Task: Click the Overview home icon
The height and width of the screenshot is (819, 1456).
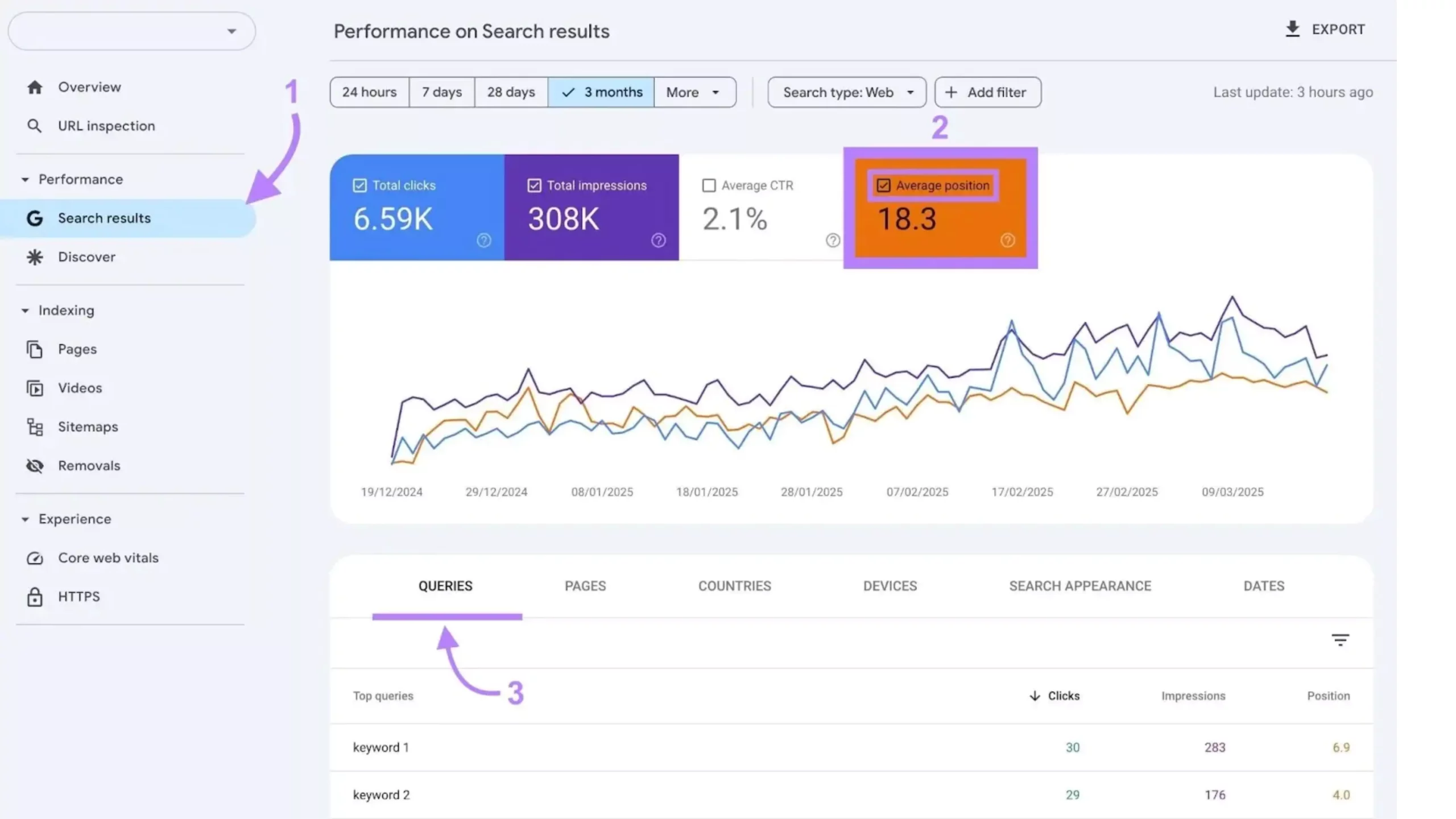Action: click(x=35, y=87)
